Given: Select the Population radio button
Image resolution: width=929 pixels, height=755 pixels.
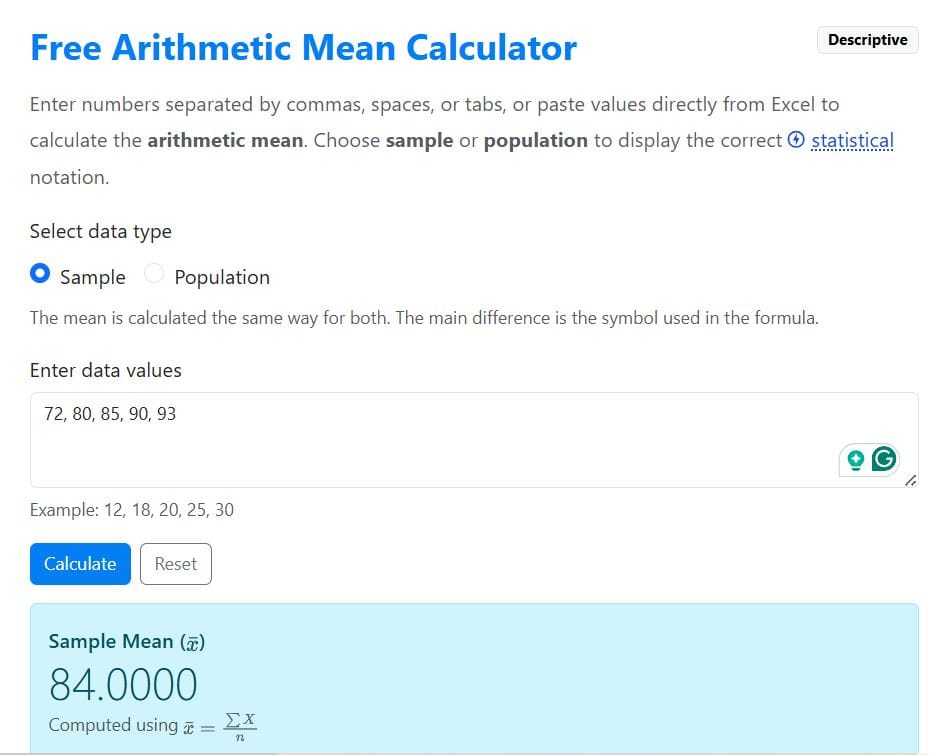Looking at the screenshot, I should pos(156,273).
